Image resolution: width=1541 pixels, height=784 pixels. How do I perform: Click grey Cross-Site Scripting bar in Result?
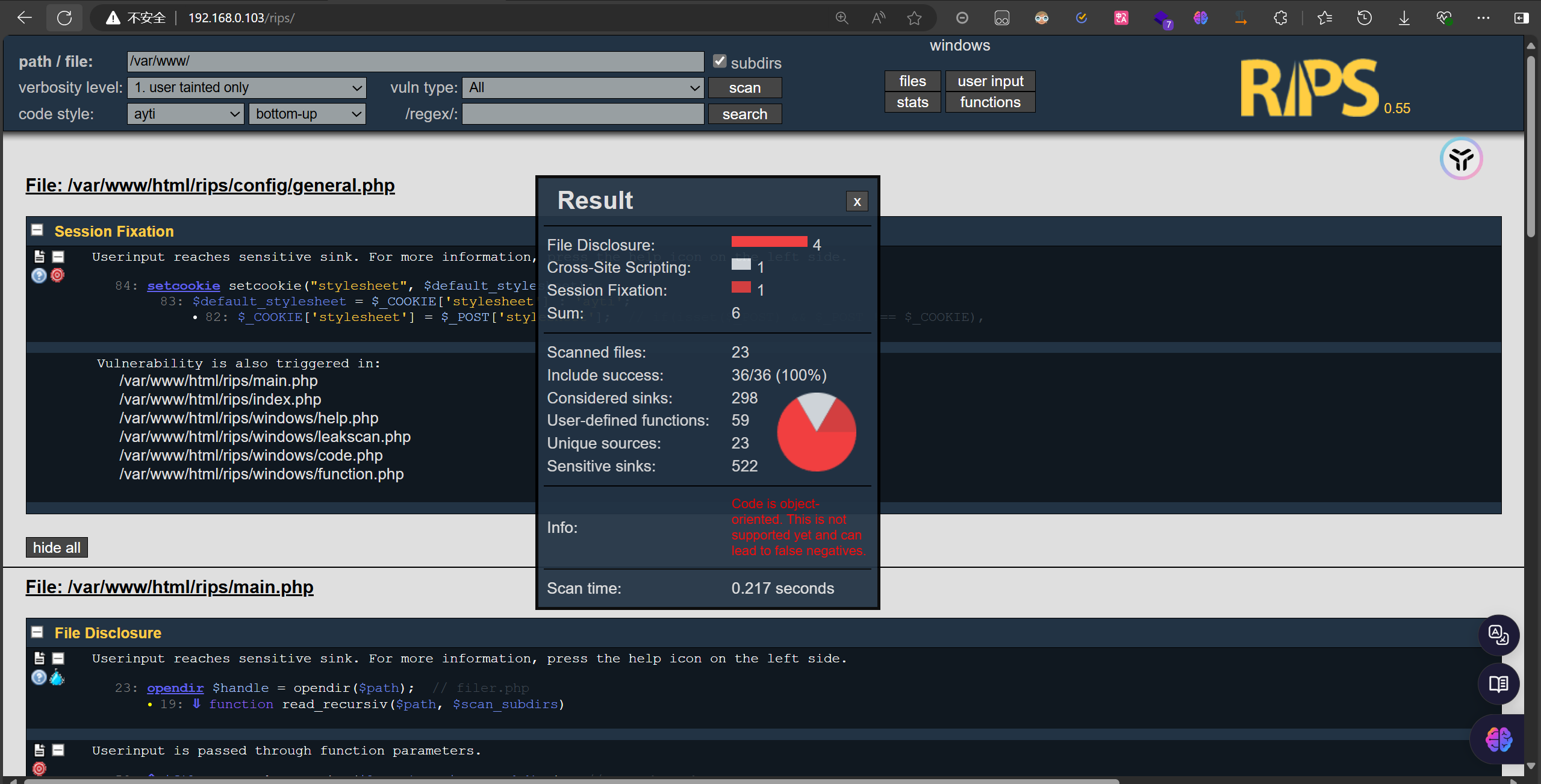(741, 264)
